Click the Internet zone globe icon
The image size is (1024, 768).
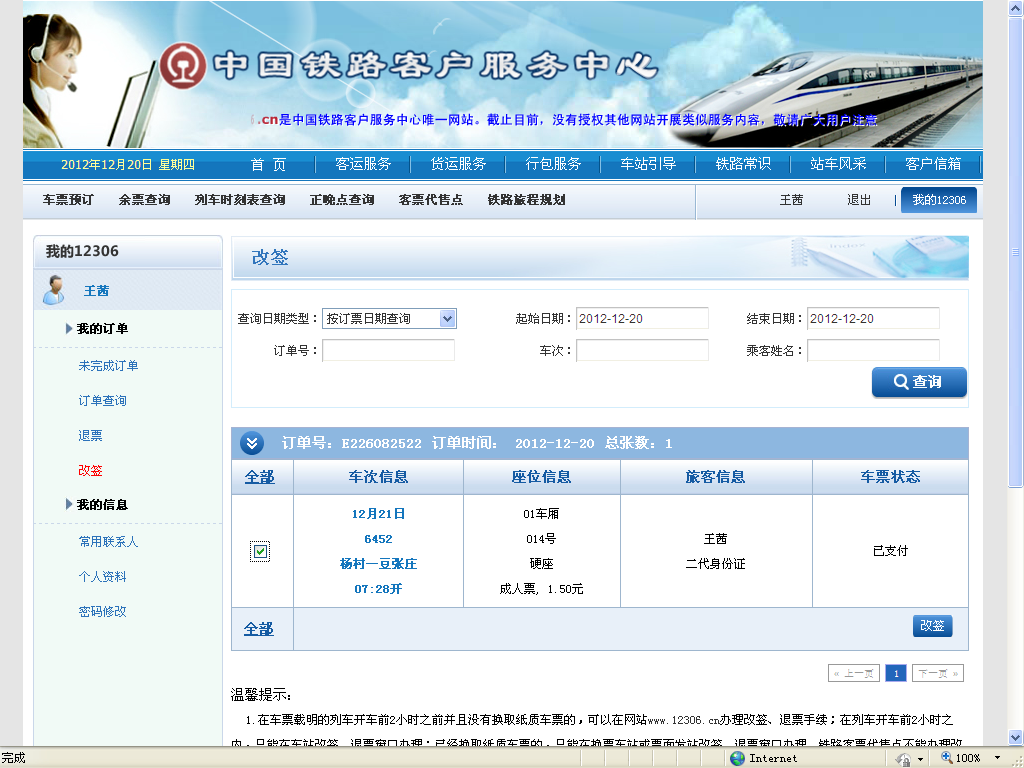point(737,758)
